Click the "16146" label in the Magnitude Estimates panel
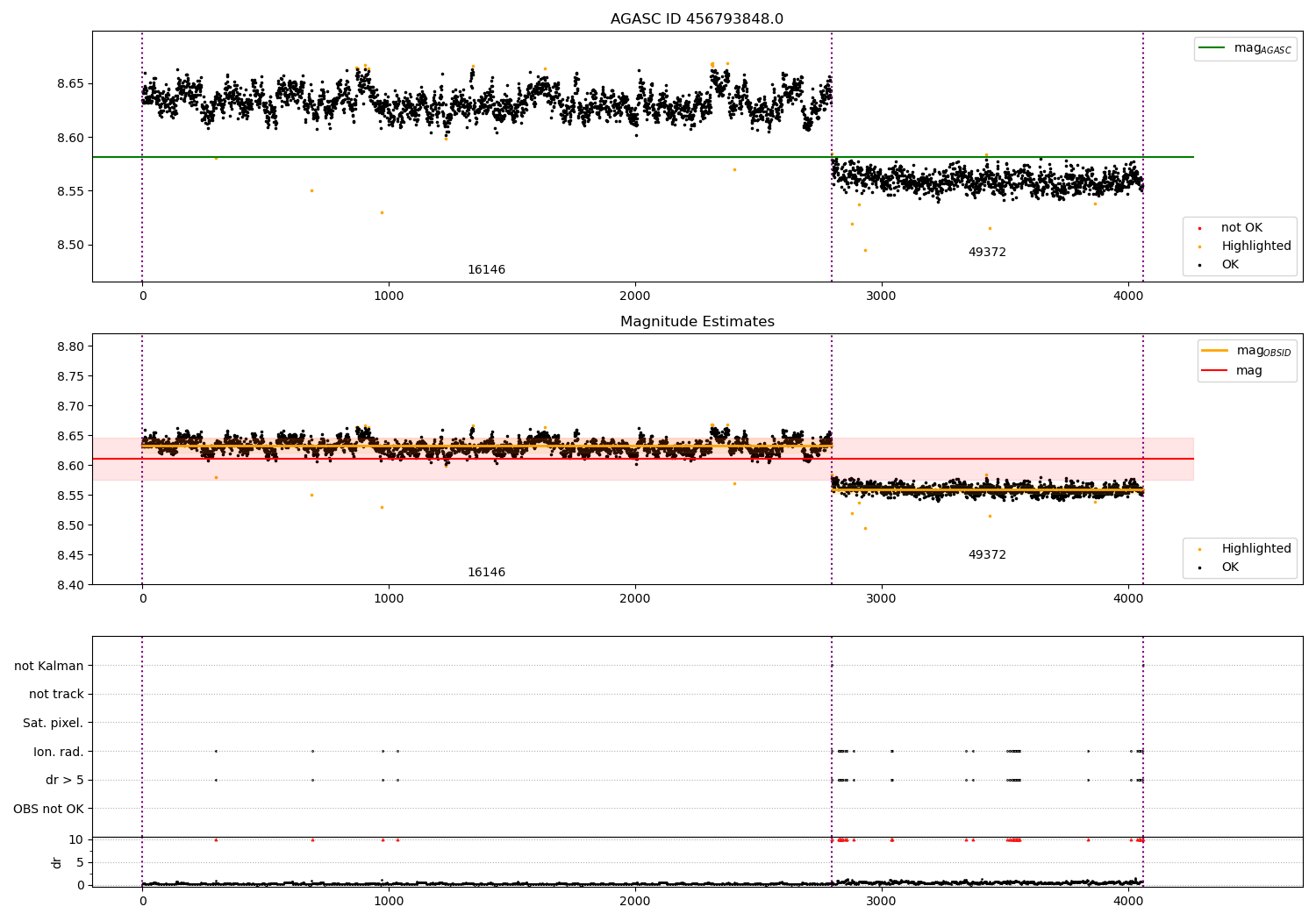 pyautogui.click(x=486, y=573)
